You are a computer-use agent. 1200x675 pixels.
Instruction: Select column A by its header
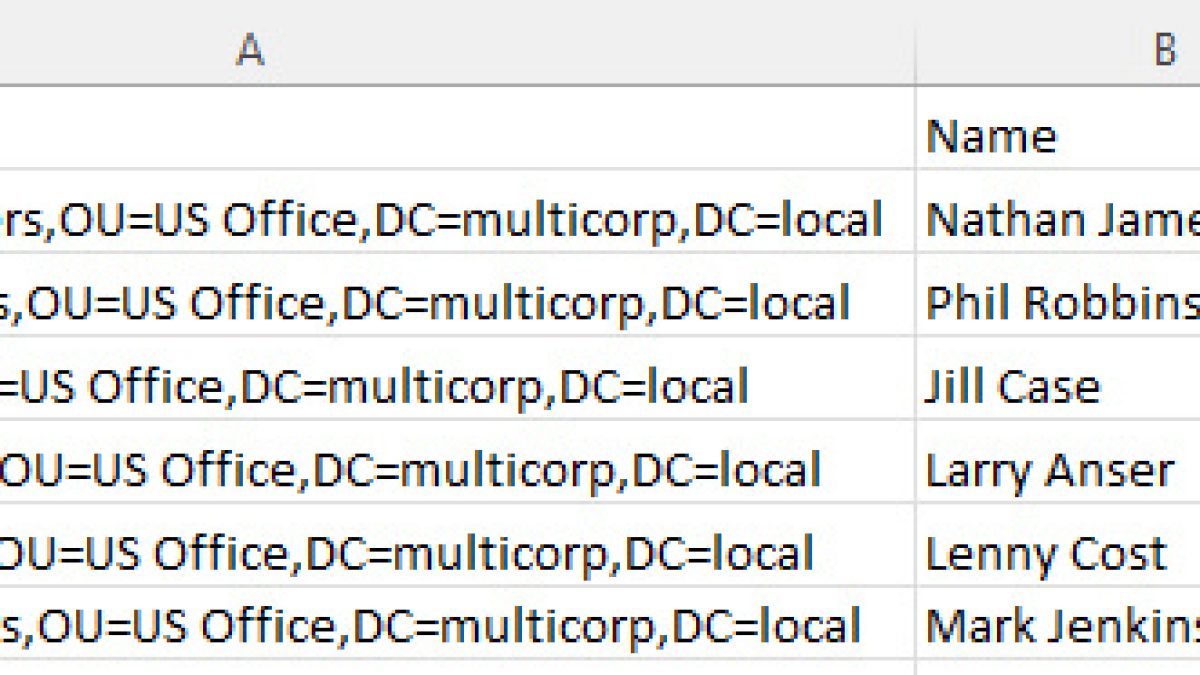(x=250, y=45)
